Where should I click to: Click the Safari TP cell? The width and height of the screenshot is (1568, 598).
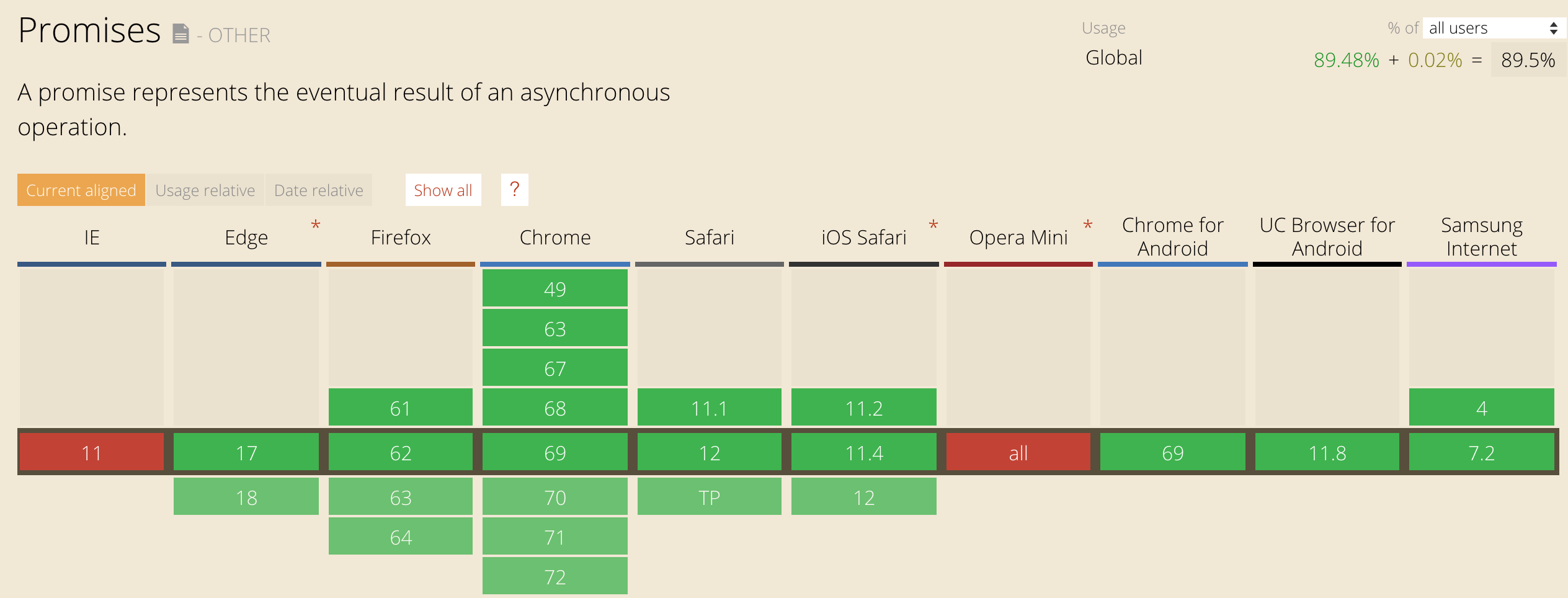[709, 497]
